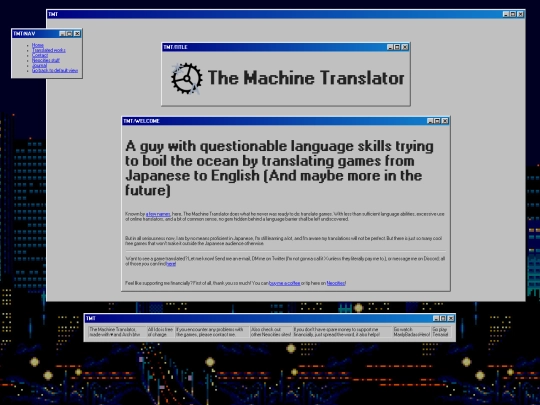Go to the Contact page link
Screen dimensions: 540x405
click(40, 55)
